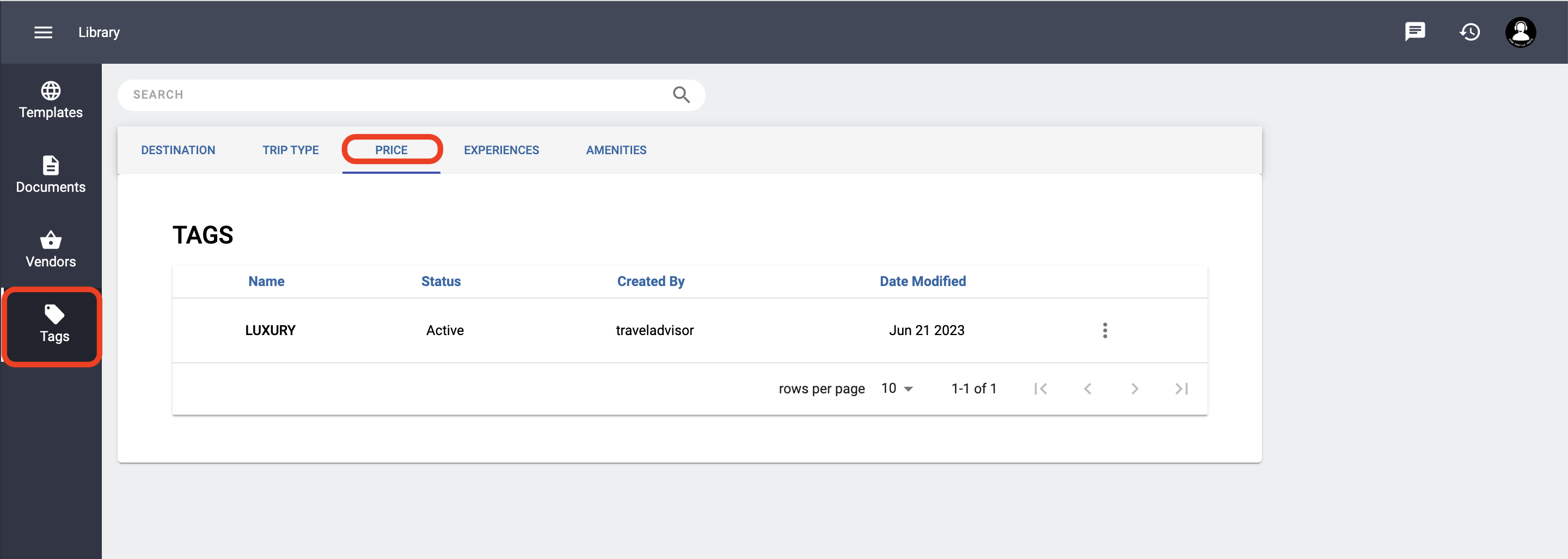Viewport: 1568px width, 559px height.
Task: Go to the next page
Action: 1134,388
